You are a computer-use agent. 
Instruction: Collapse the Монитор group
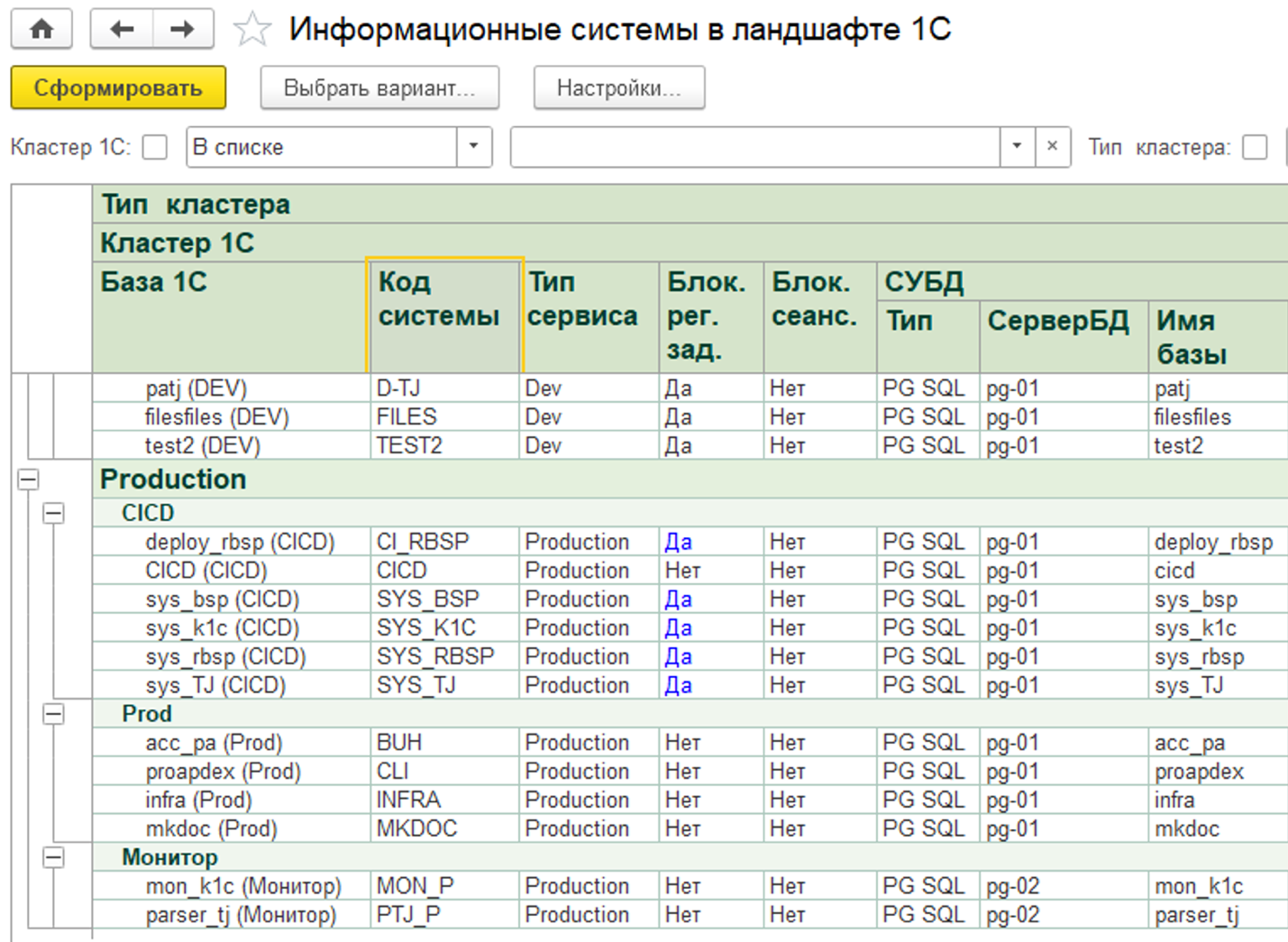tap(54, 857)
